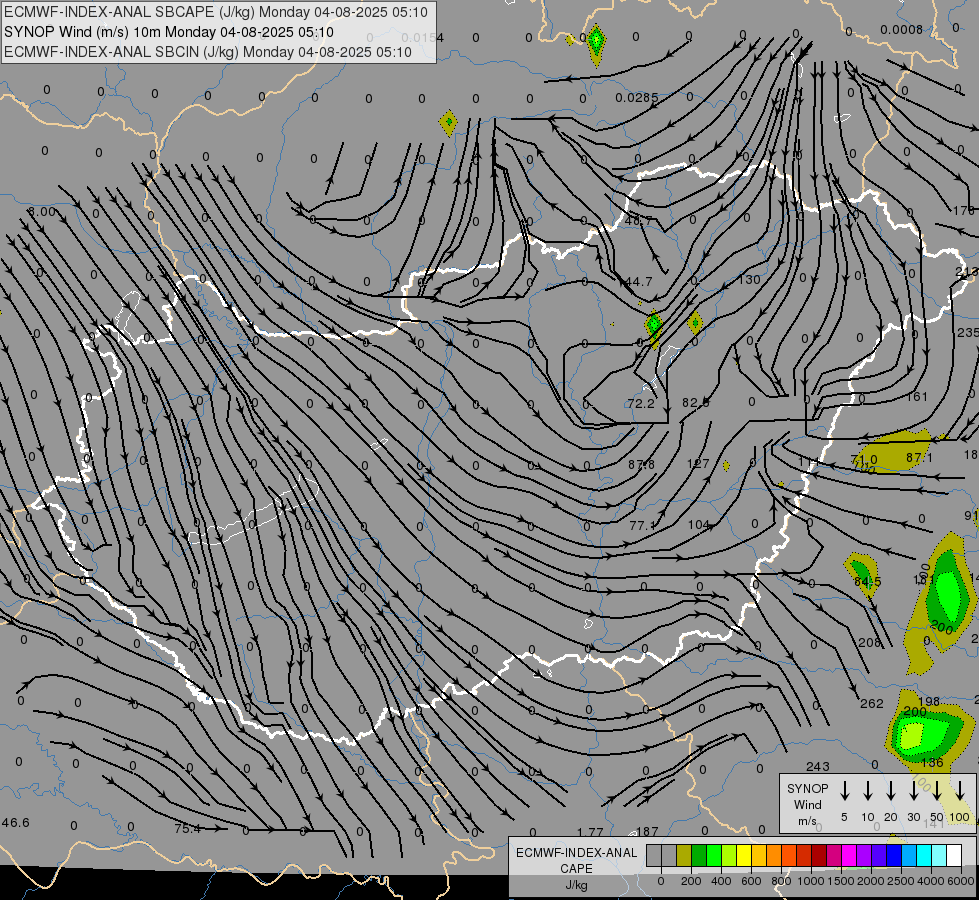Click the 104 value on the map
Screen dimensions: 979x900
coord(699,525)
